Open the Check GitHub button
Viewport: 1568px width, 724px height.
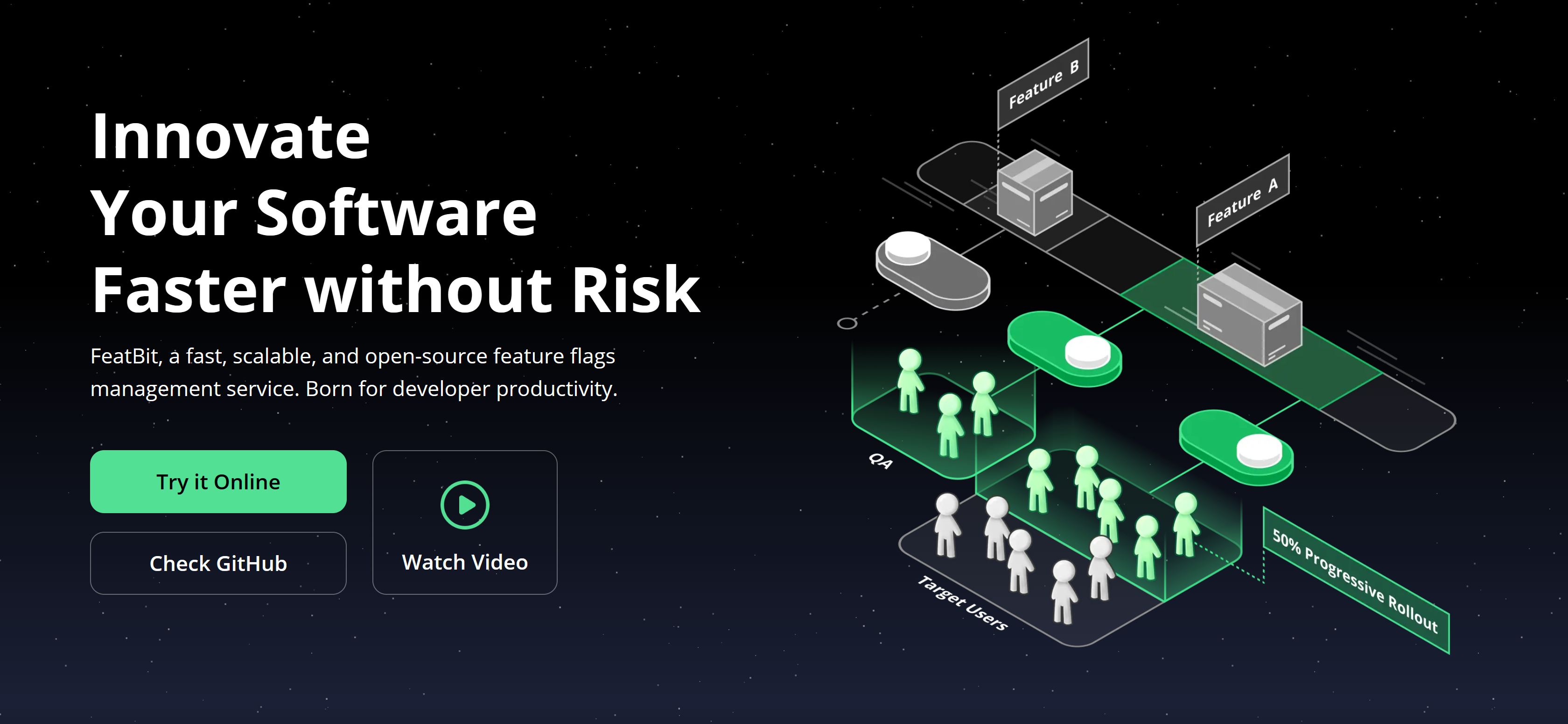click(x=218, y=564)
